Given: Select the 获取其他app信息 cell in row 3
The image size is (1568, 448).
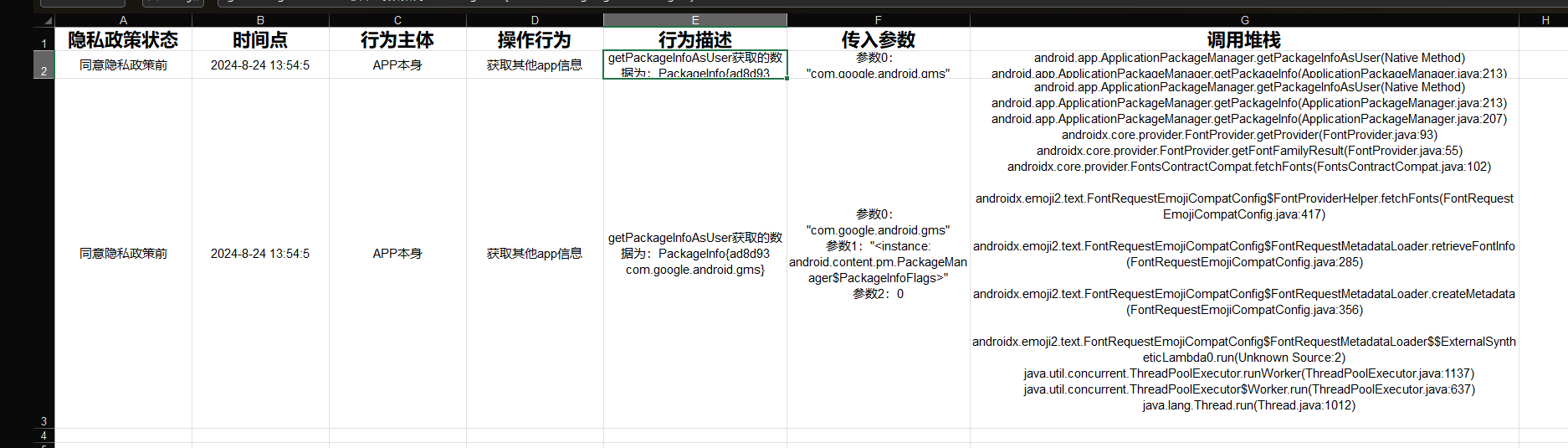Looking at the screenshot, I should 535,254.
